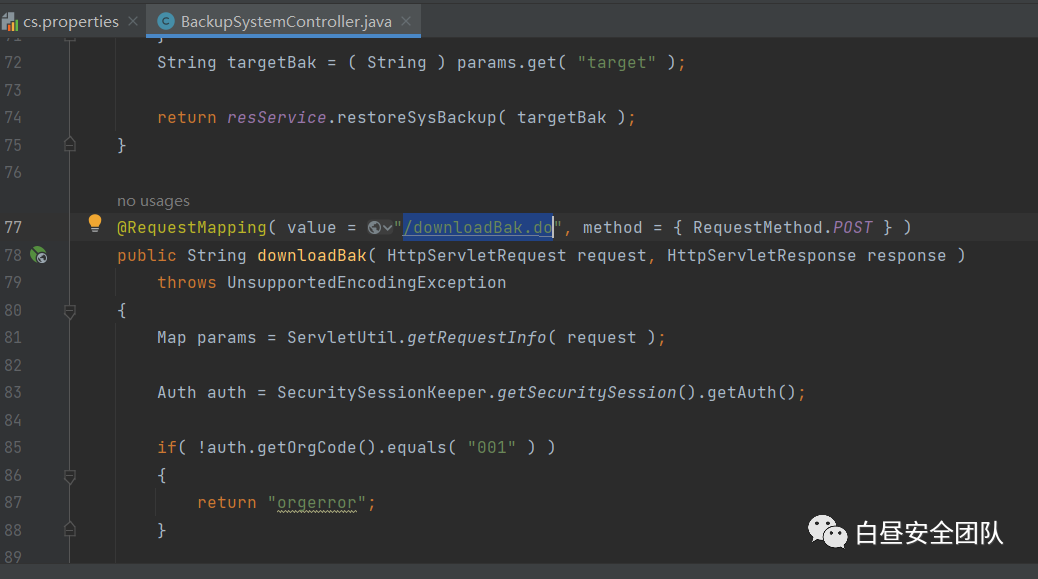The image size is (1038, 579).
Task: Click the restoreSysBackup method call
Action: (416, 118)
